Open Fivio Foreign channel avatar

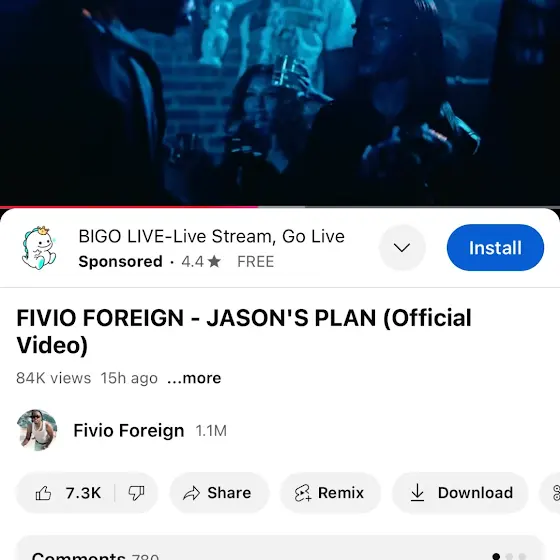tap(37, 430)
